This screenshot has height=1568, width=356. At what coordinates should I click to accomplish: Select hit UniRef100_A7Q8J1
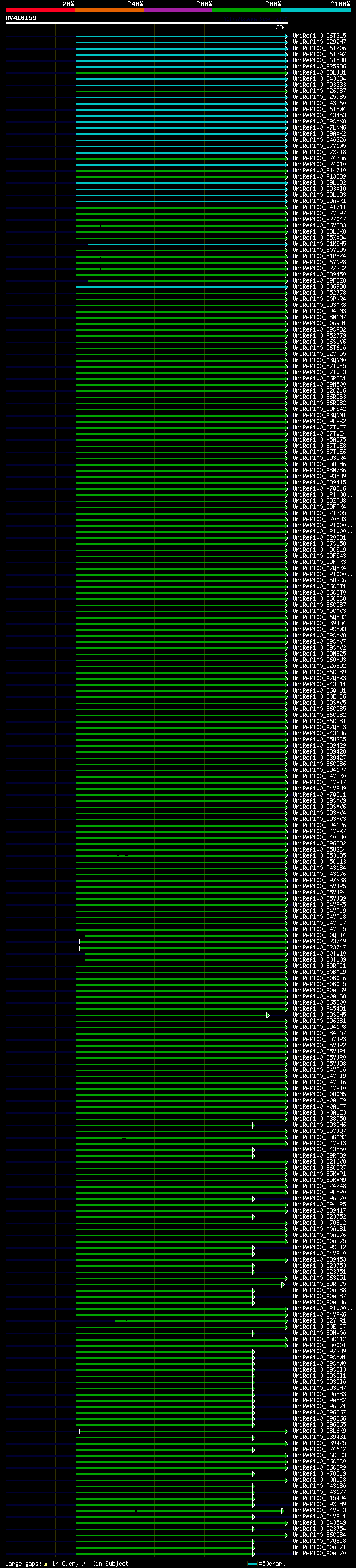(x=319, y=794)
